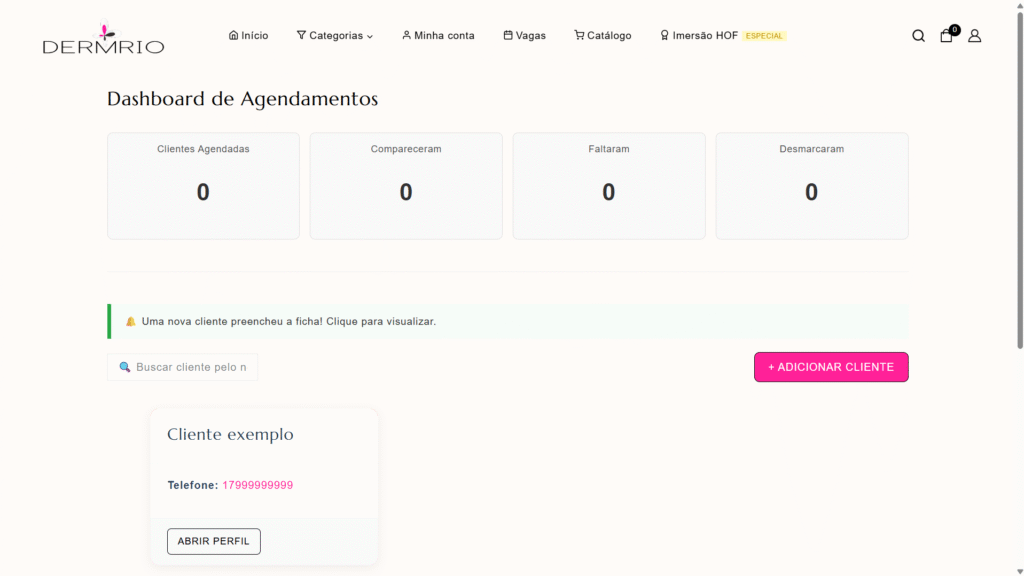Click the Faltaram stat card

click(x=609, y=186)
